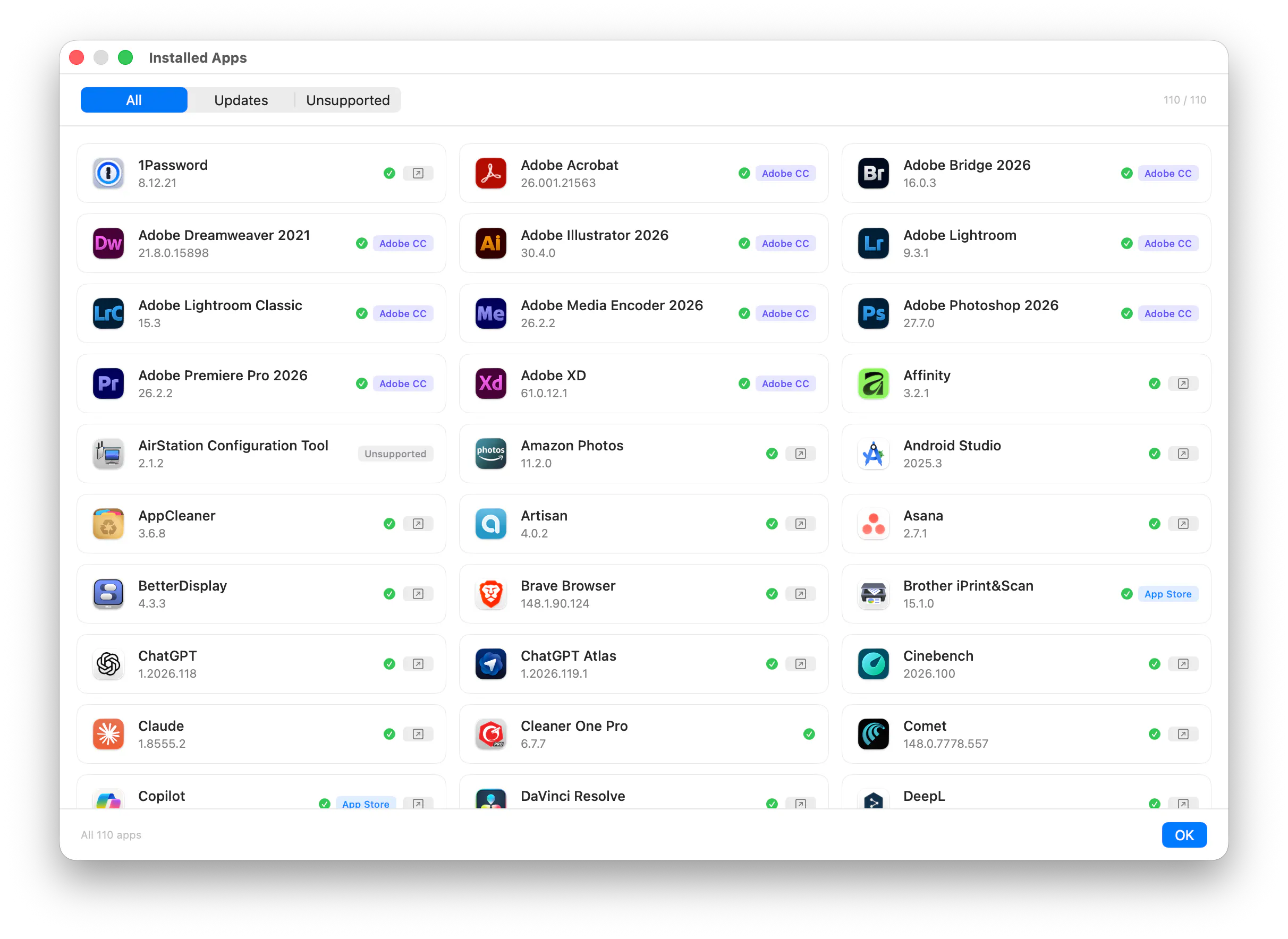This screenshot has width=1288, height=939.
Task: Open Asana's external link button
Action: point(1183,524)
